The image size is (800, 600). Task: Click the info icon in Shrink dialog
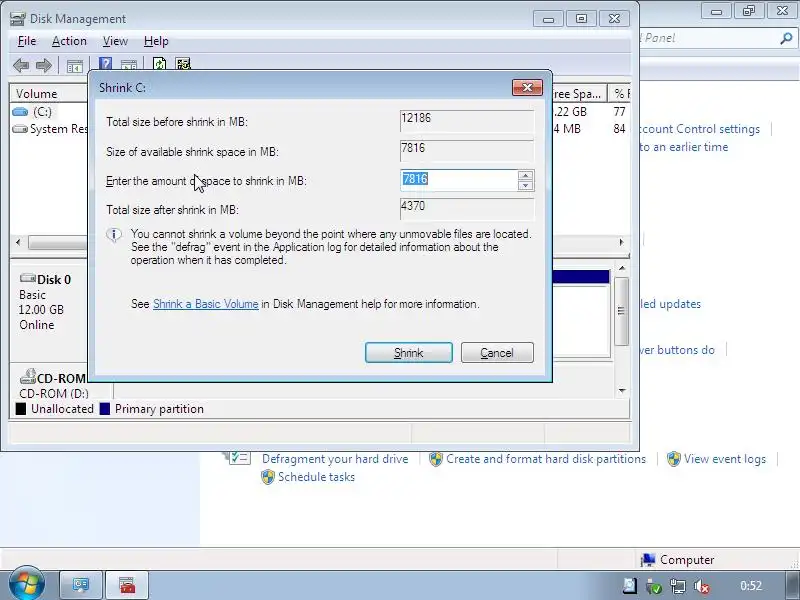(114, 235)
